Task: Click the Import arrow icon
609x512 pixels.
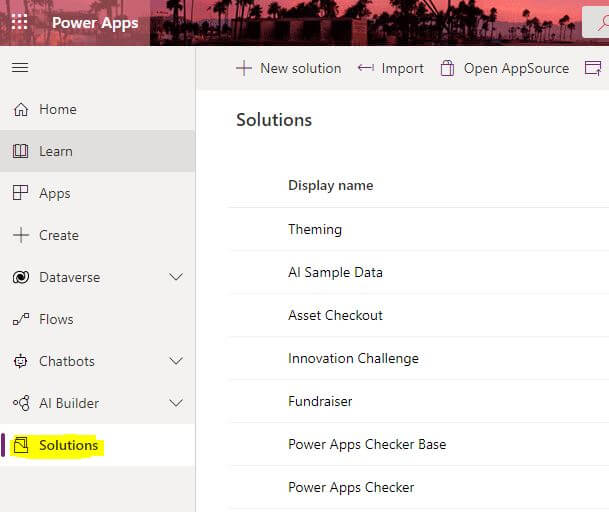Action: [366, 68]
